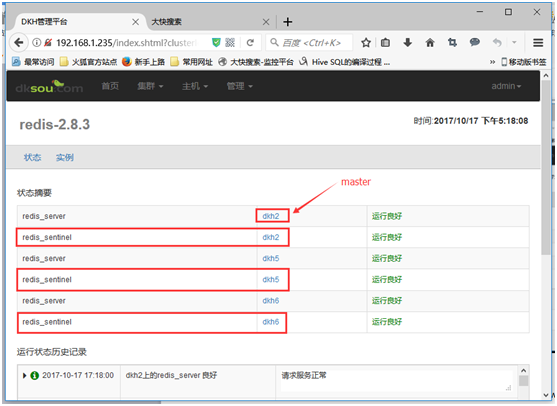The height and width of the screenshot is (406, 557).
Task: Go to the browser home page icon
Action: (x=430, y=43)
